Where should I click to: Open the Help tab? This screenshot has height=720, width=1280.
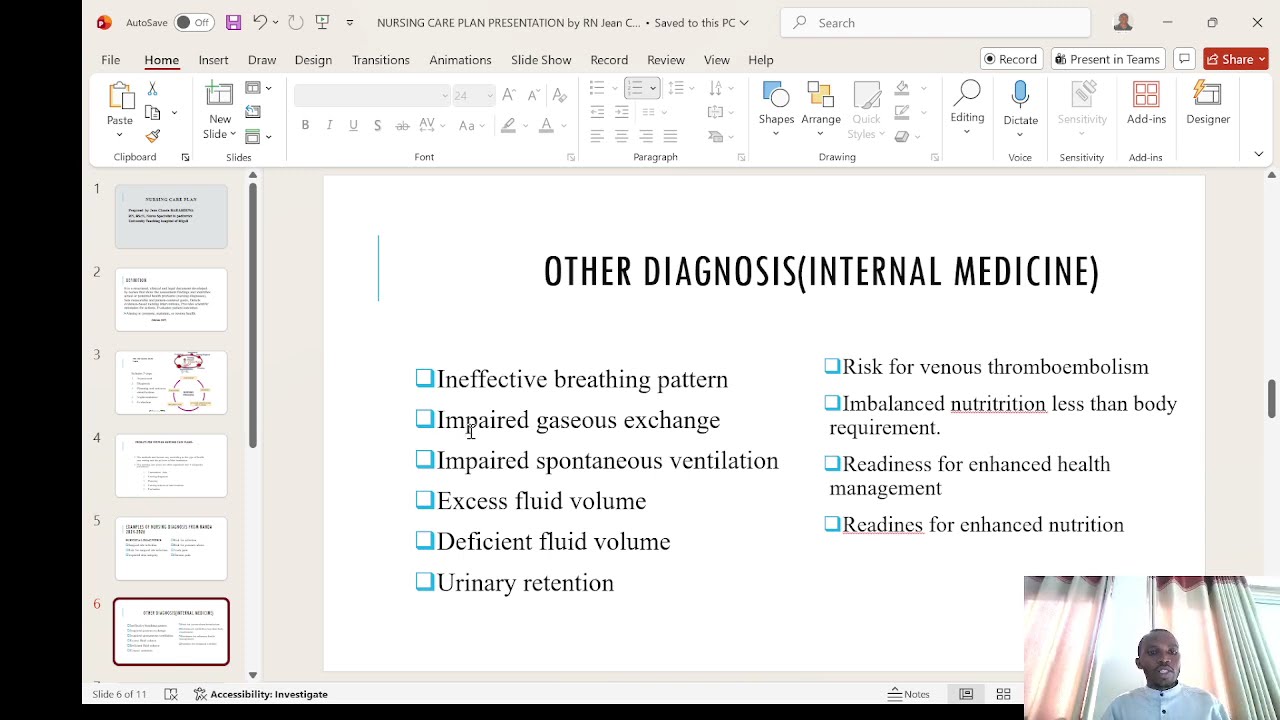[x=761, y=59]
